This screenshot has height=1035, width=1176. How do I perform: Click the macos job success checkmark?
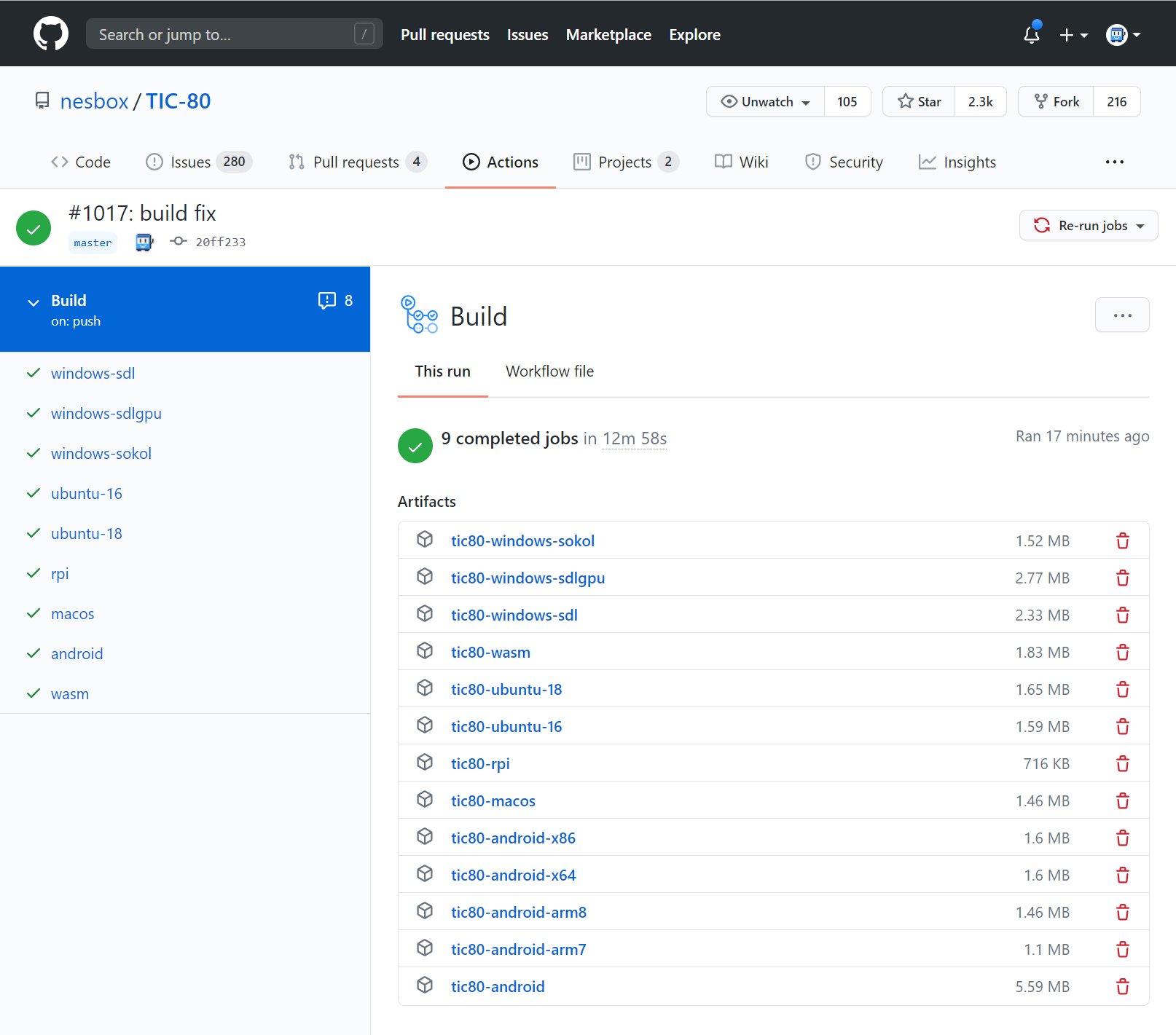point(34,613)
